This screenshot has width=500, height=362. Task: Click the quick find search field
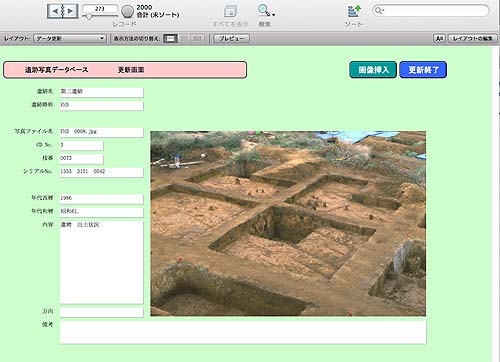(x=431, y=11)
